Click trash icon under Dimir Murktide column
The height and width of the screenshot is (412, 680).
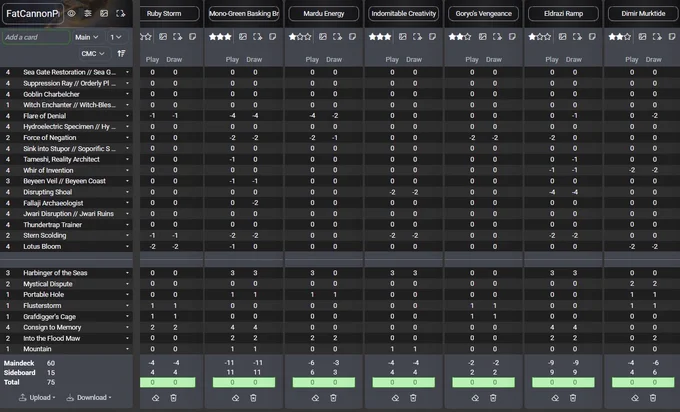point(653,398)
